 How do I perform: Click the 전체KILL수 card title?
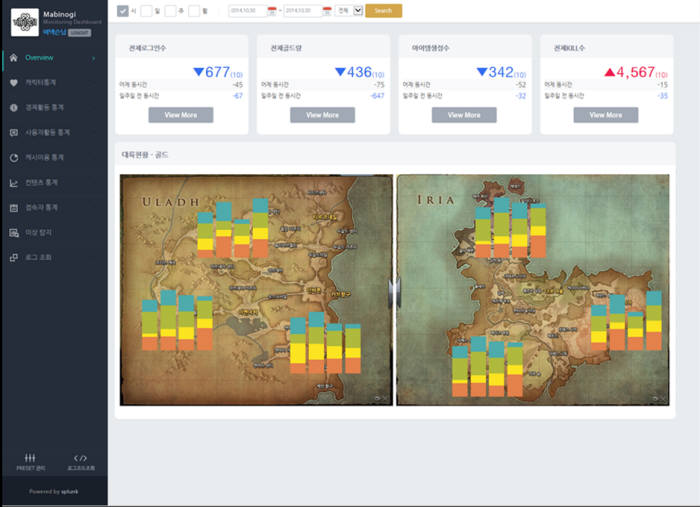point(569,48)
